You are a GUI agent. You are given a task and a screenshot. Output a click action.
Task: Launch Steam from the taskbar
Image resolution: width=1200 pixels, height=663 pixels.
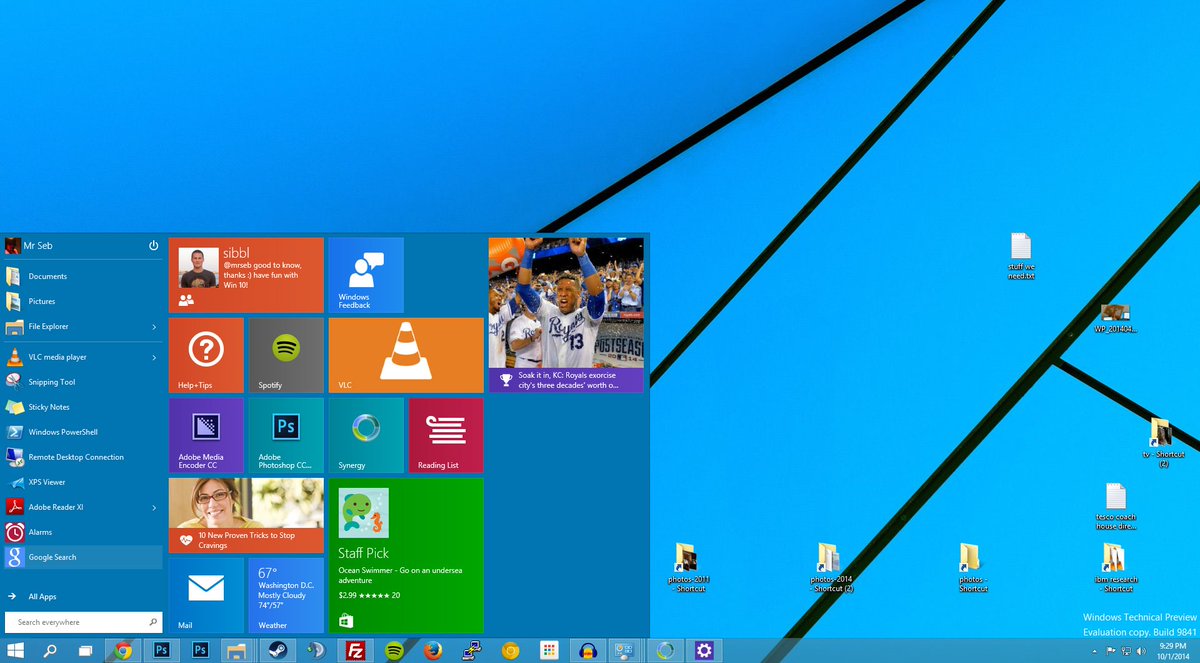coord(279,650)
